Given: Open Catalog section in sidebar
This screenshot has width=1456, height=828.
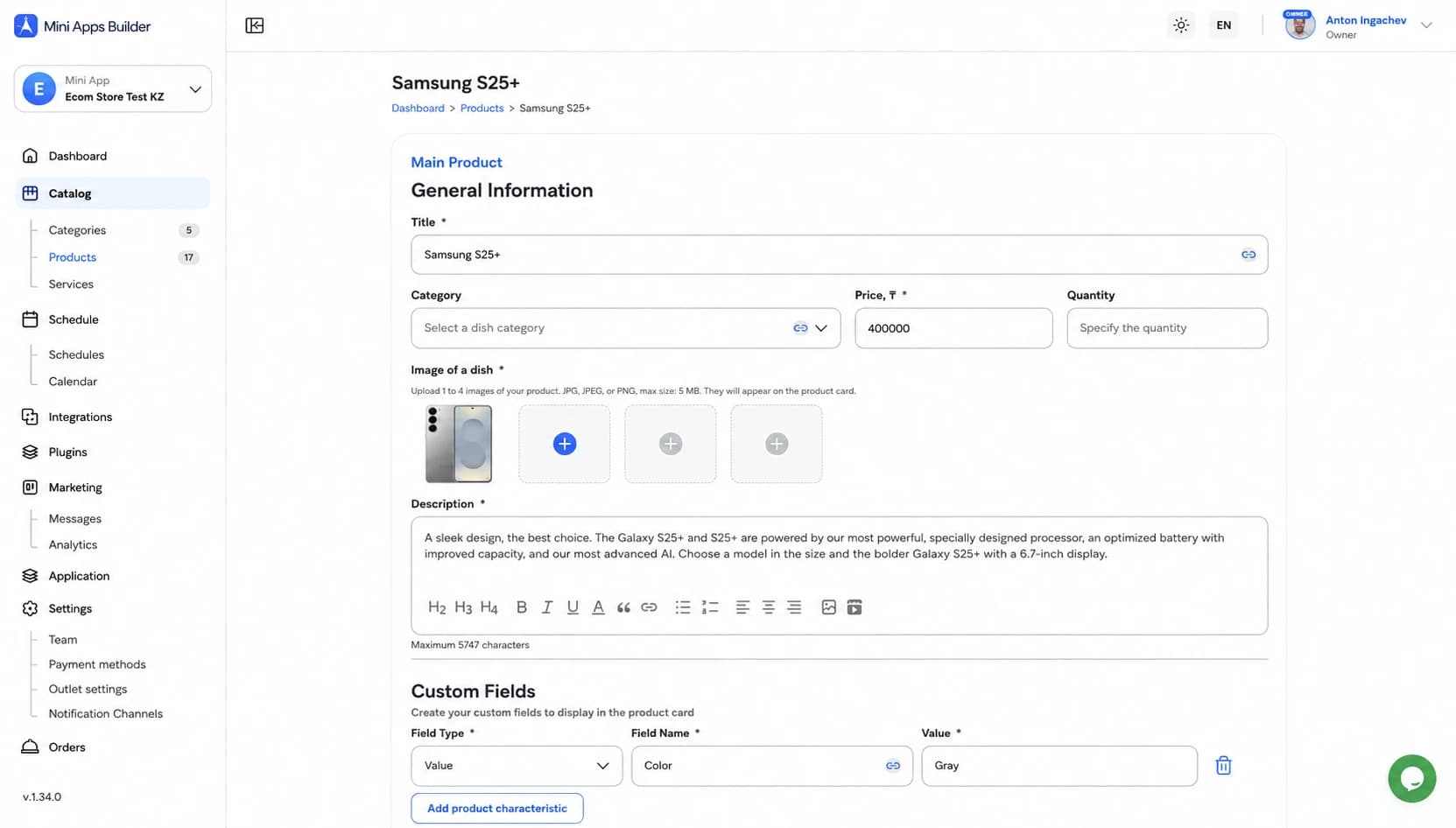Looking at the screenshot, I should 113,193.
